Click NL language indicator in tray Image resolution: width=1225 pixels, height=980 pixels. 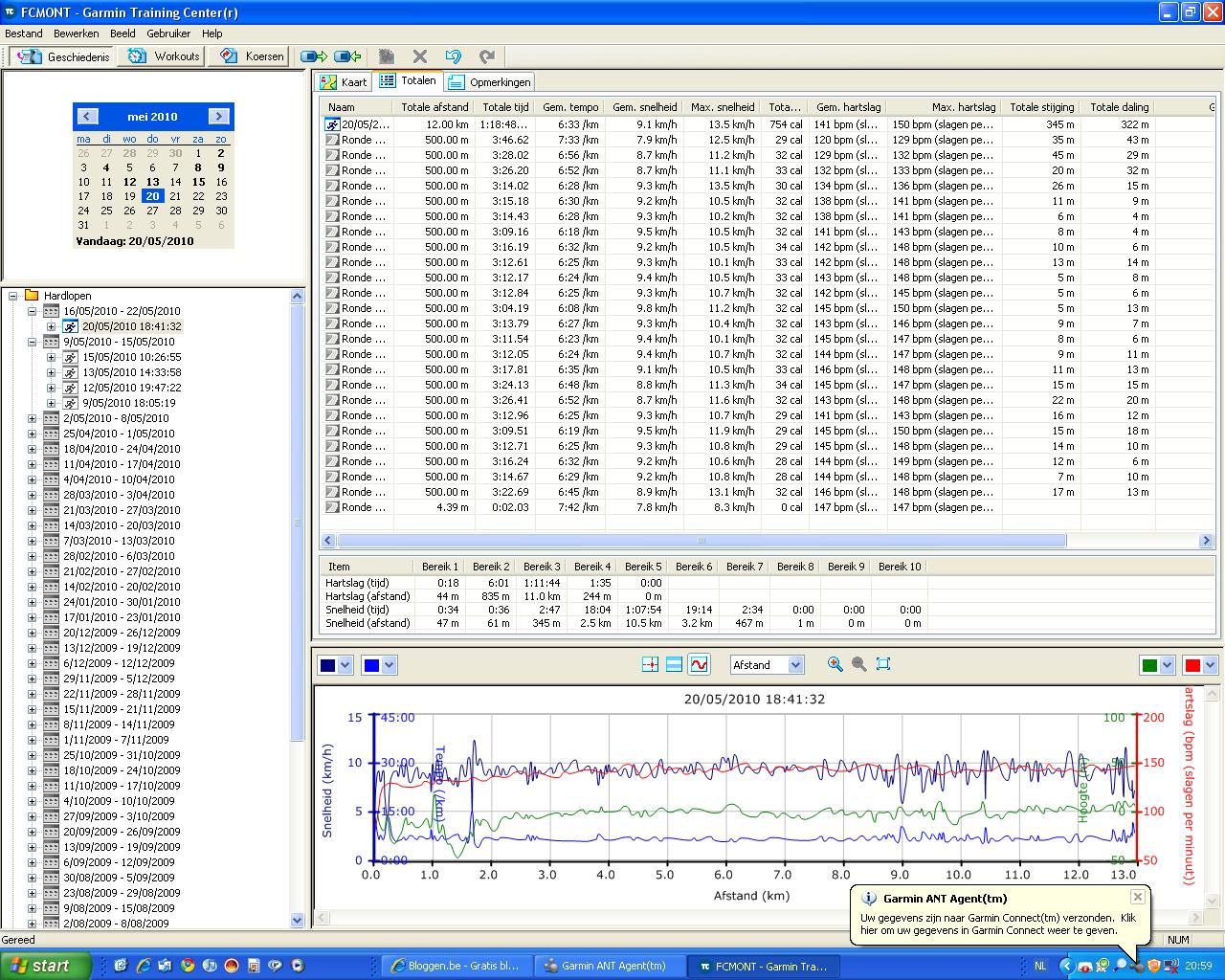pos(1040,966)
